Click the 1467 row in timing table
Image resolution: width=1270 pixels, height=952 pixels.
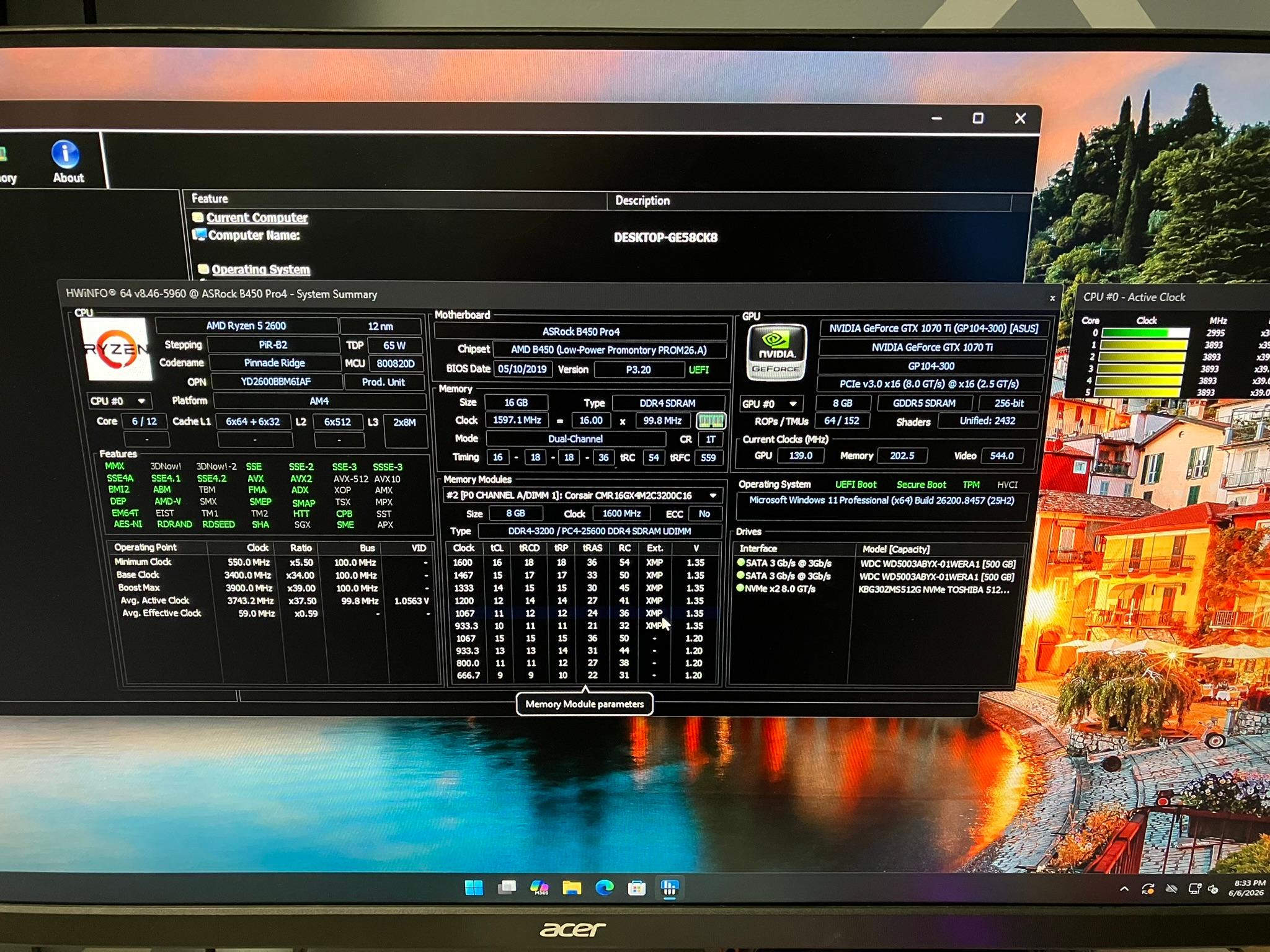[582, 575]
